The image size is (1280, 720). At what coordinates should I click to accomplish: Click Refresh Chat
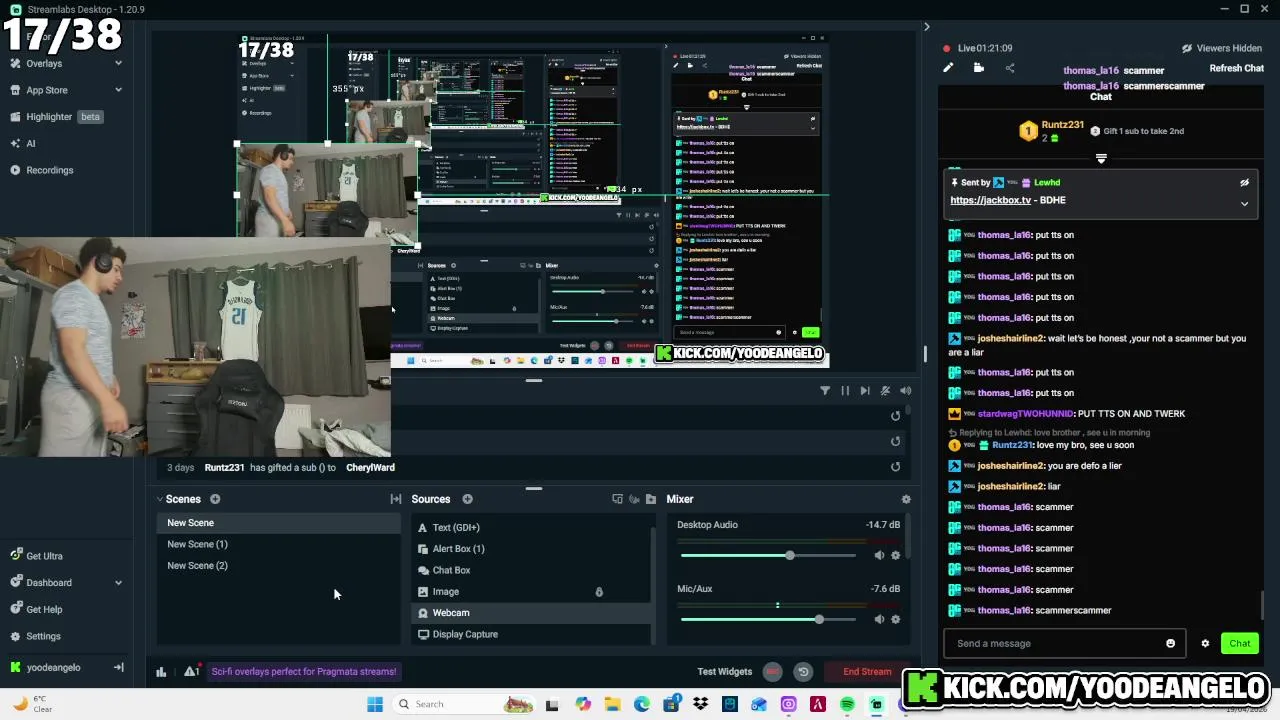[x=1237, y=68]
